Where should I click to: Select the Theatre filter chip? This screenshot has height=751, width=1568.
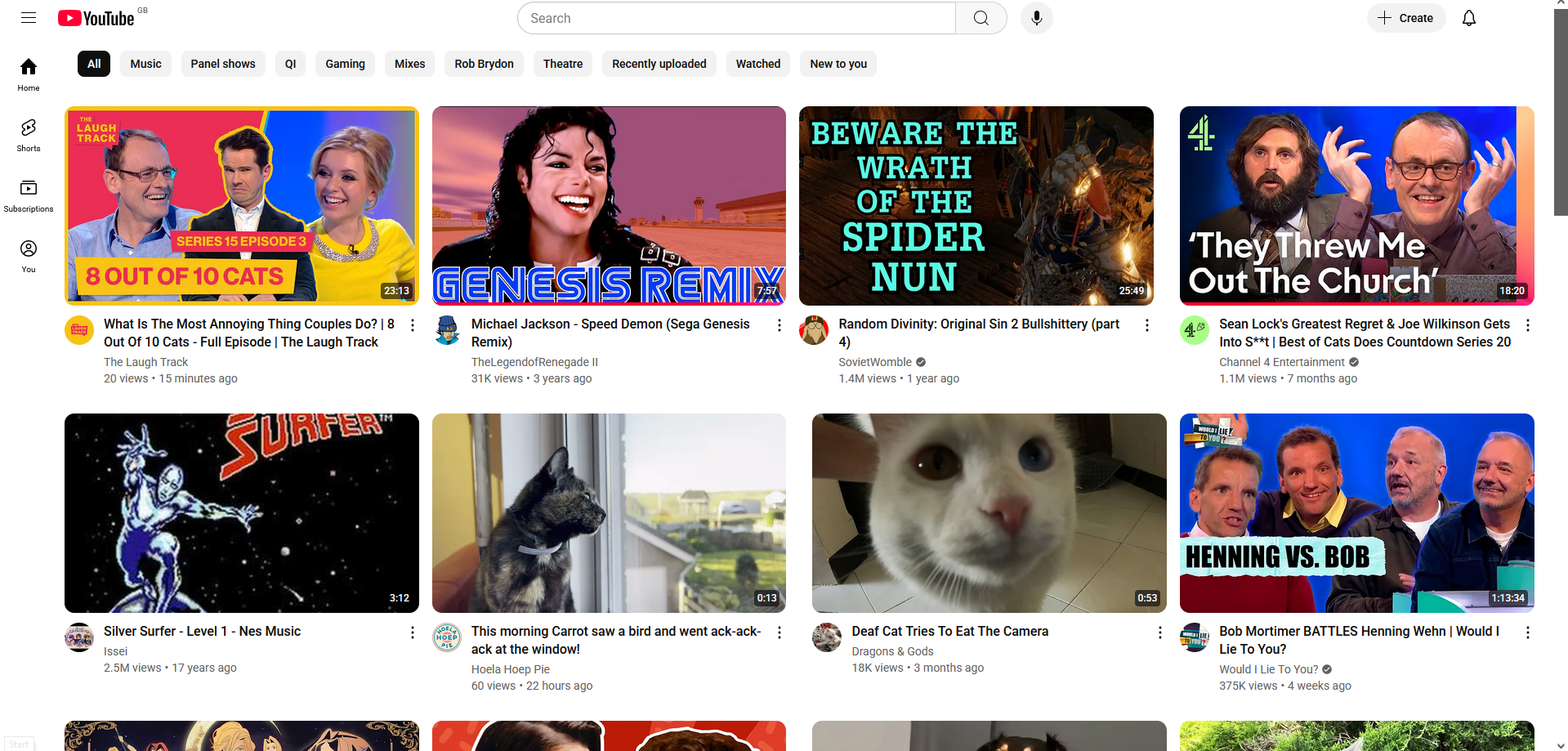[x=563, y=64]
